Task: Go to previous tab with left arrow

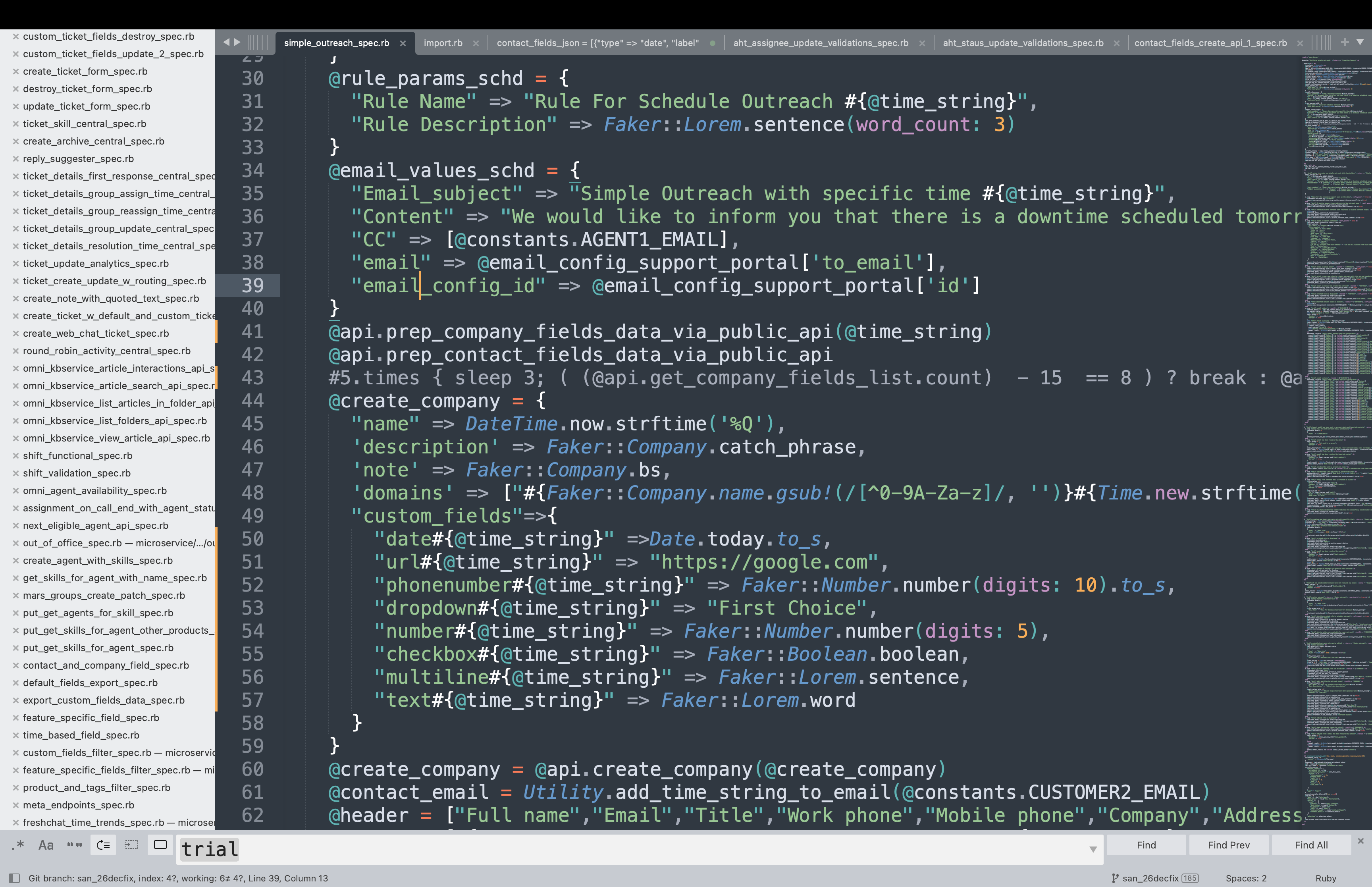Action: pyautogui.click(x=226, y=42)
